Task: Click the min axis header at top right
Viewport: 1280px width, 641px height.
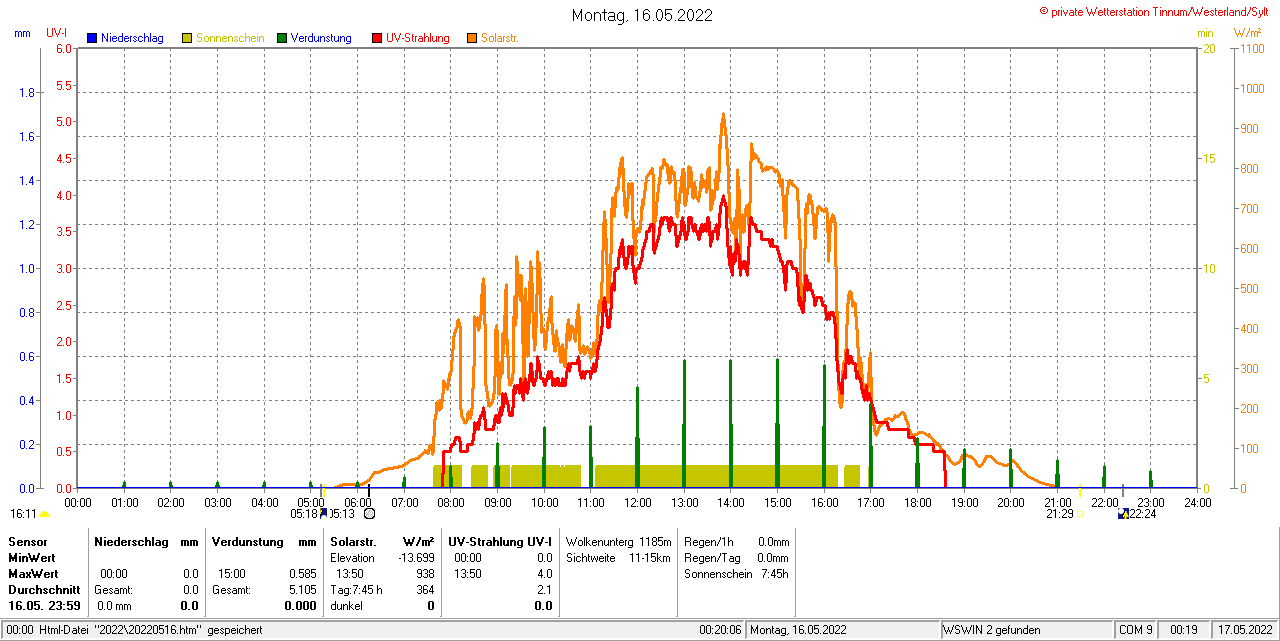Action: point(1205,33)
